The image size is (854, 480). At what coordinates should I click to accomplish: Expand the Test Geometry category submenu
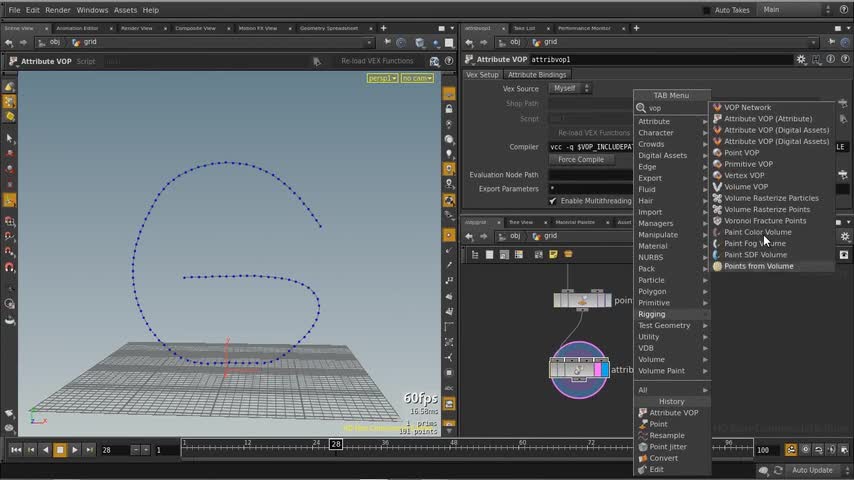[x=672, y=325]
